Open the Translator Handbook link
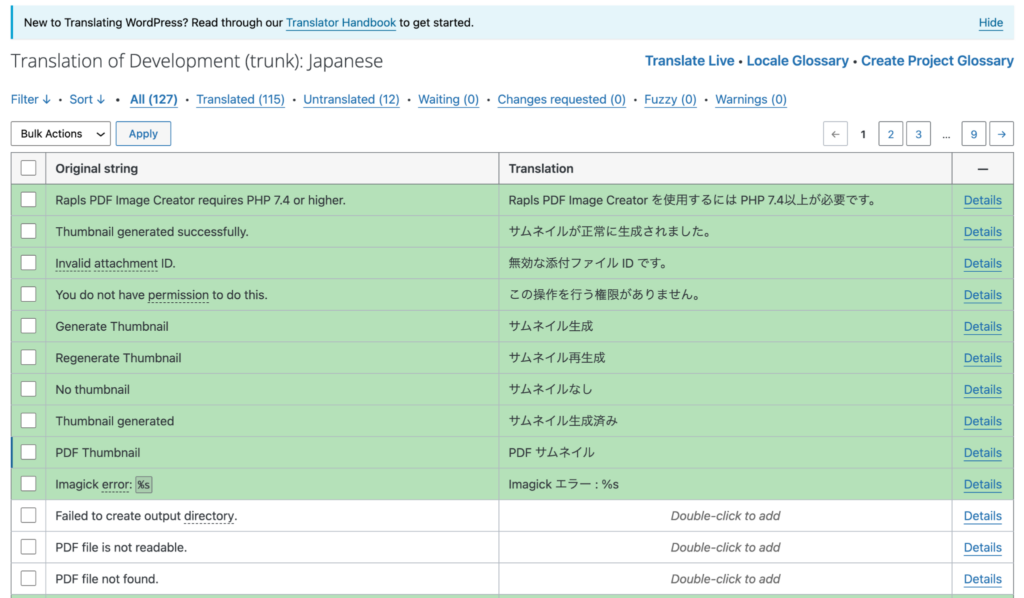 pyautogui.click(x=341, y=22)
